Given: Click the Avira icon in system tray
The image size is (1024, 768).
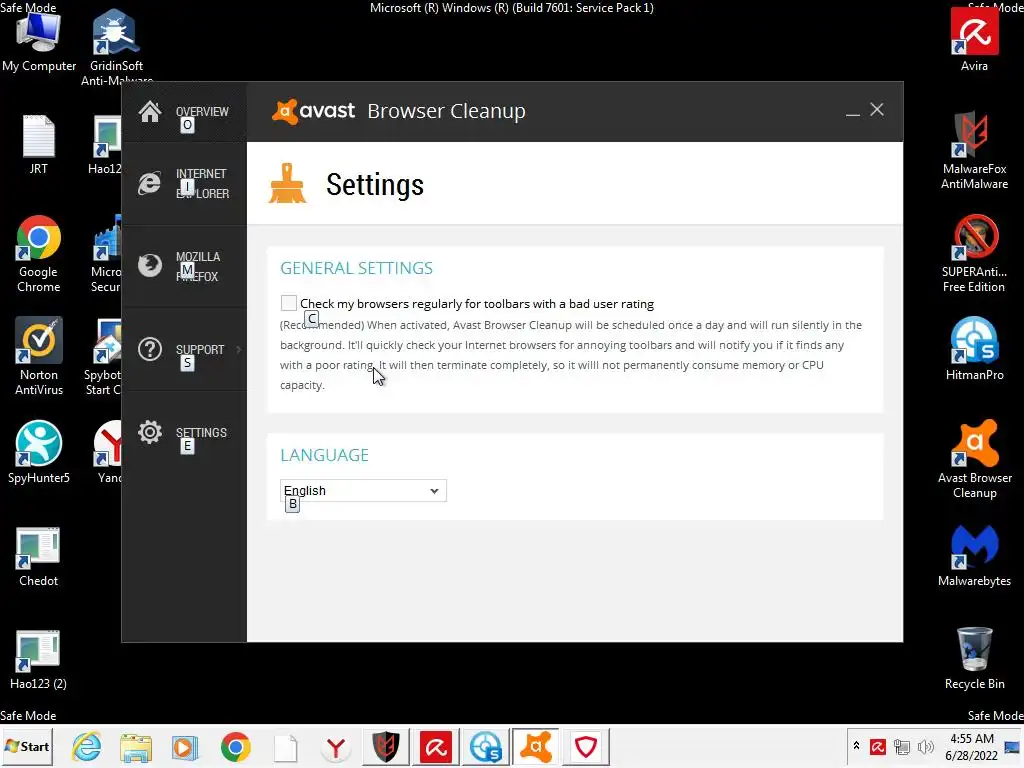Looking at the screenshot, I should (x=878, y=746).
